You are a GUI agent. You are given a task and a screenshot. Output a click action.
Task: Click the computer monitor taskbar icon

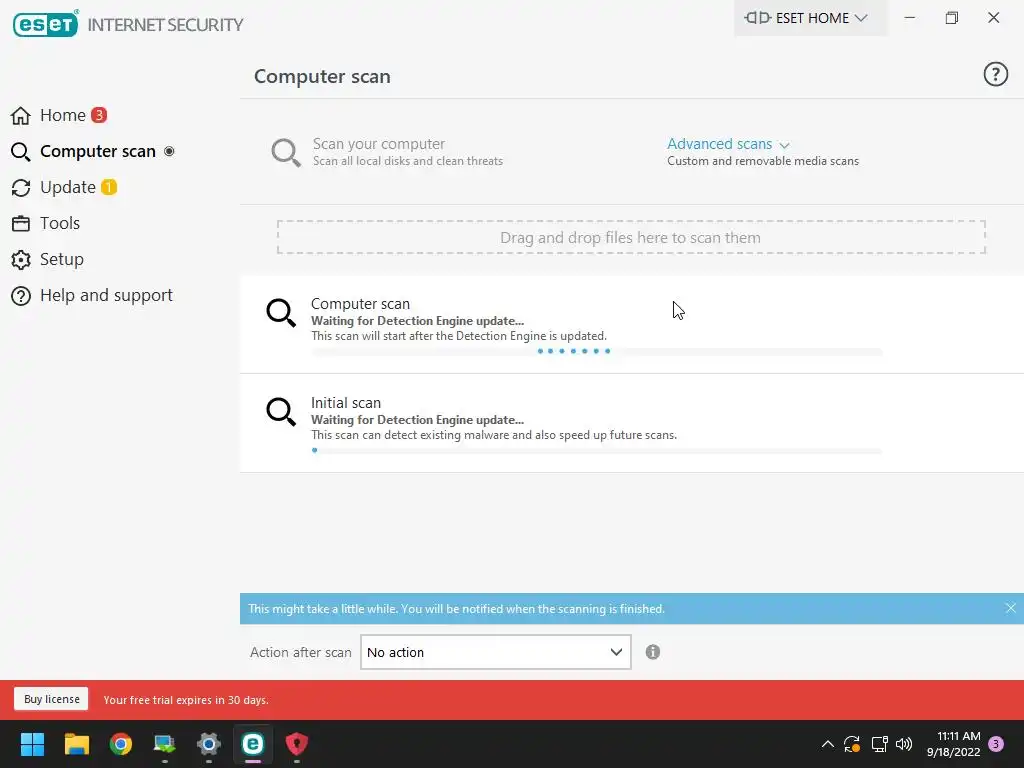(x=165, y=744)
